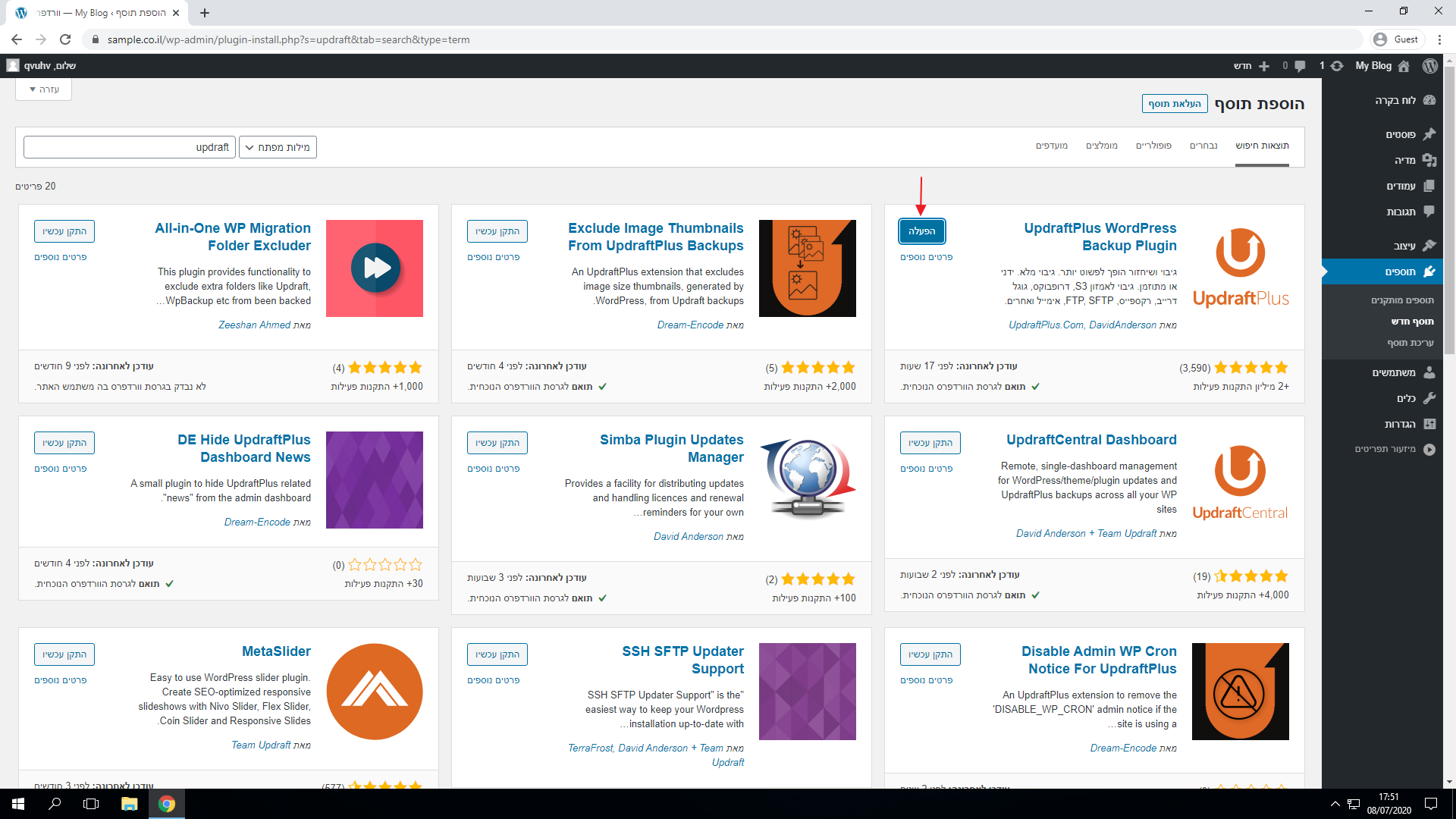This screenshot has width=1456, height=819.
Task: Click the MetaSlider orange logo
Action: pyautogui.click(x=375, y=692)
